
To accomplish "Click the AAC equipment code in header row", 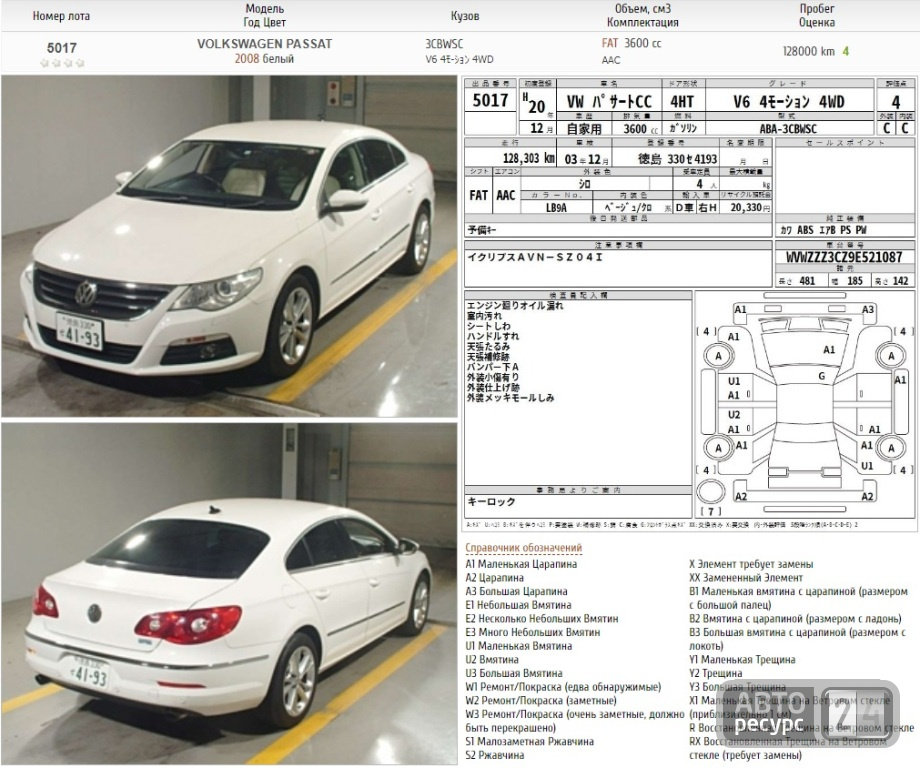I will tap(611, 60).
